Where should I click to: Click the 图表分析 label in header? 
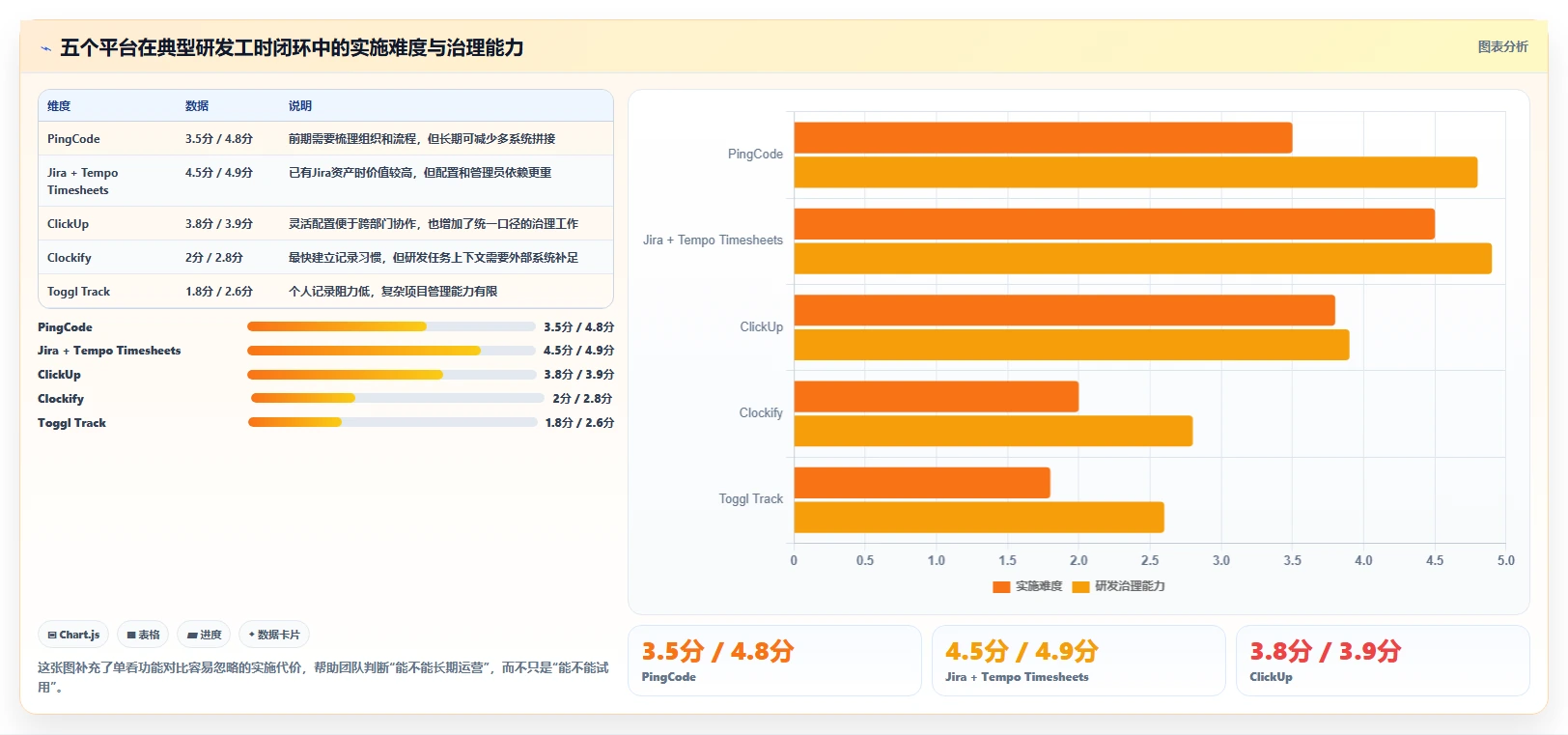[x=1502, y=46]
